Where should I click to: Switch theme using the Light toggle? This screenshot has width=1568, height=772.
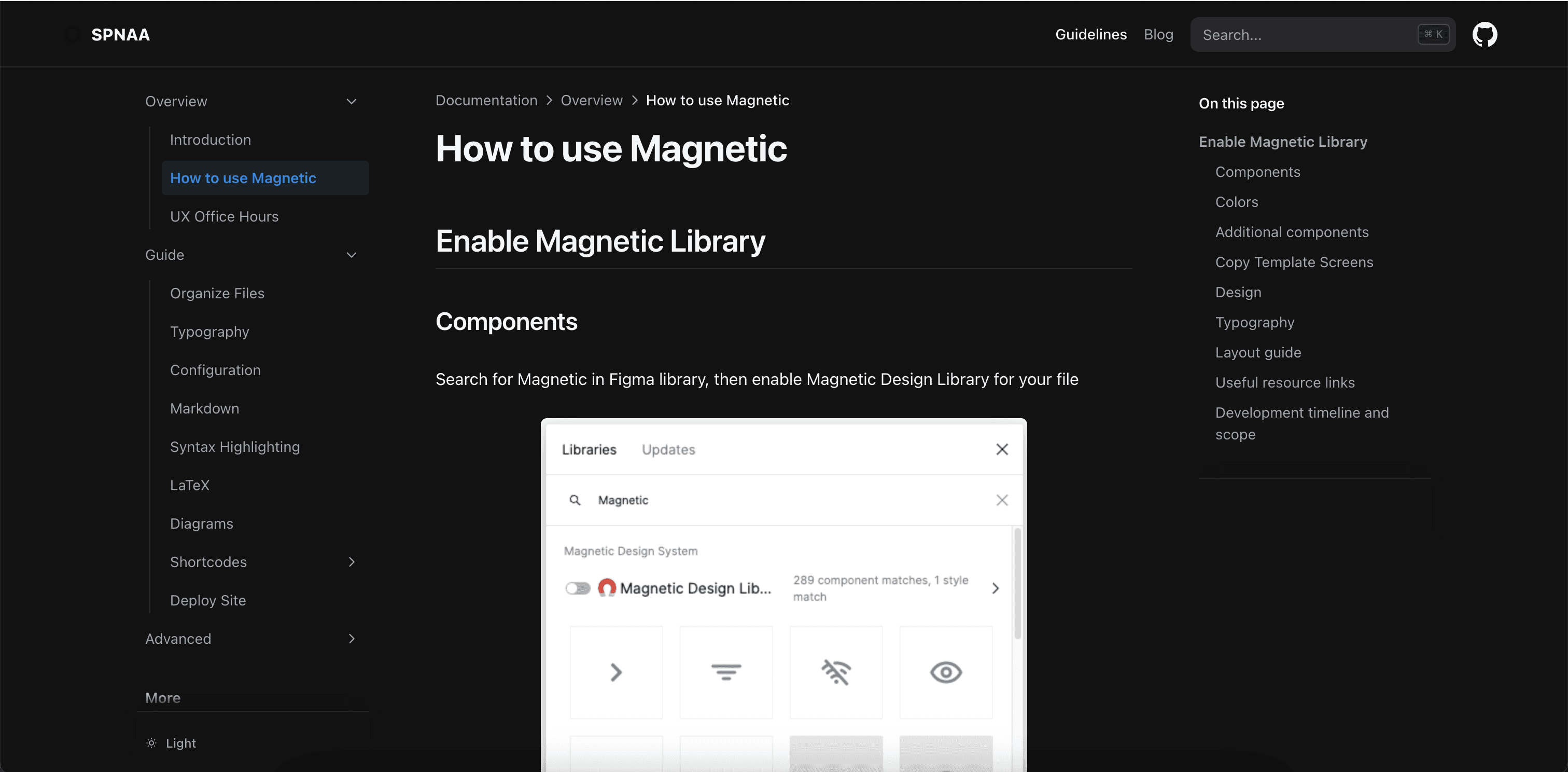180,743
